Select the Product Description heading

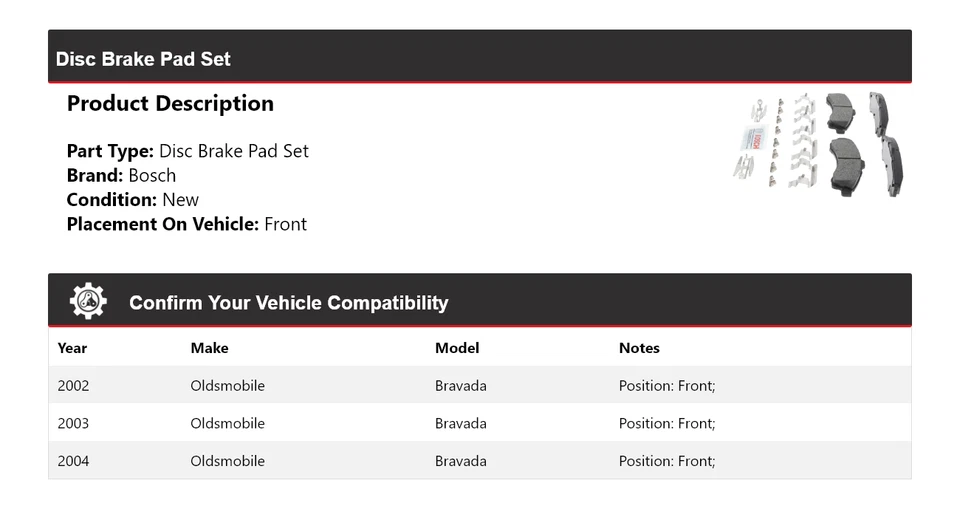coord(170,104)
